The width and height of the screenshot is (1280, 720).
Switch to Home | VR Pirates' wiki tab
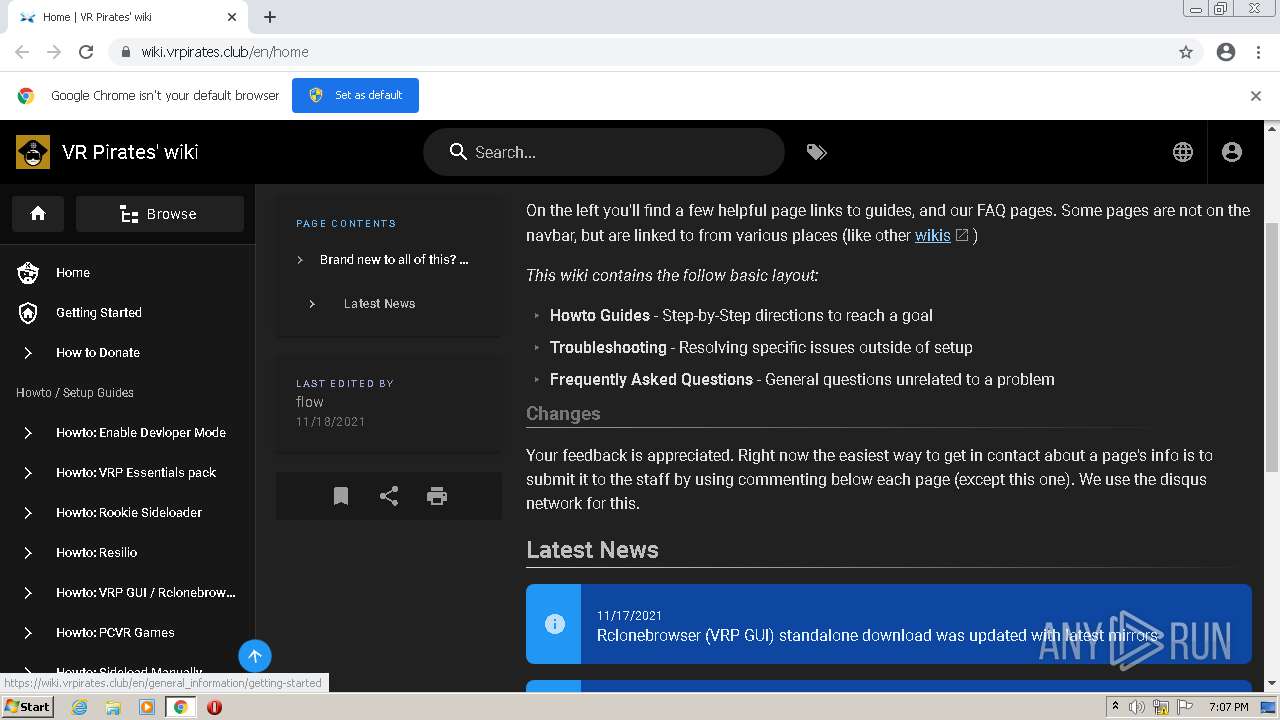tap(125, 17)
